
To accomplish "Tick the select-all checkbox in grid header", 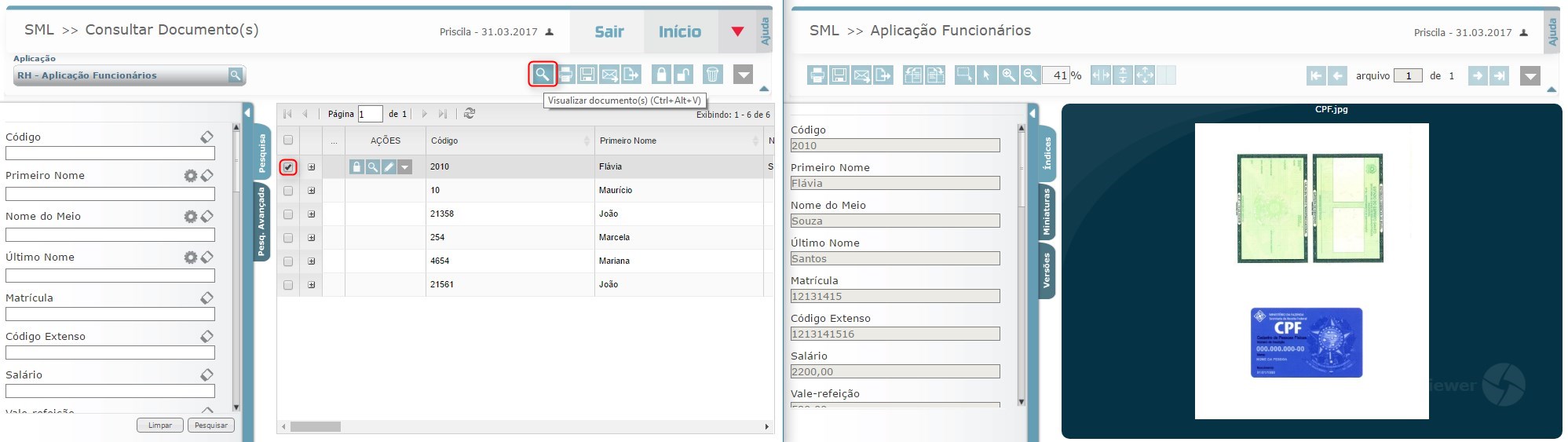I will click(x=288, y=141).
